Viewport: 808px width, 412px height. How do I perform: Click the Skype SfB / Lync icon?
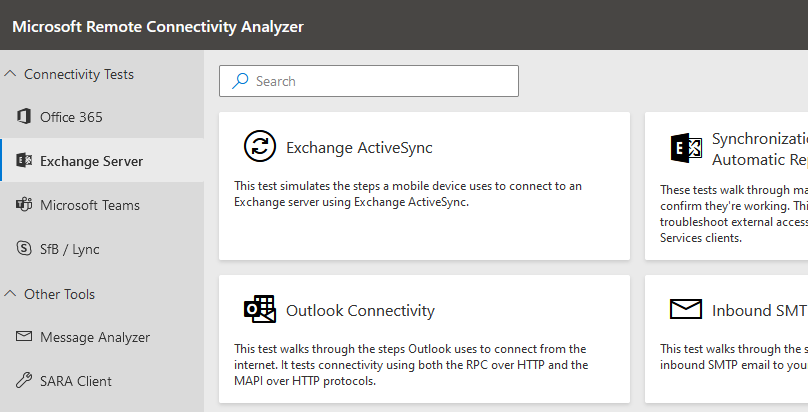(24, 248)
